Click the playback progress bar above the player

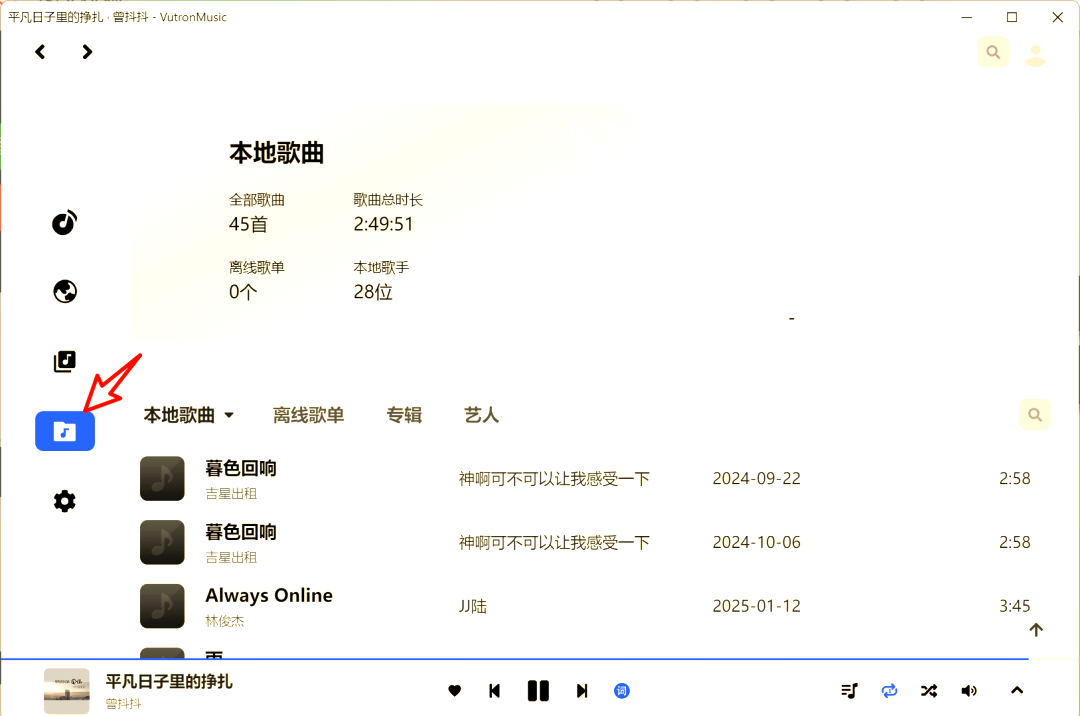(540, 658)
